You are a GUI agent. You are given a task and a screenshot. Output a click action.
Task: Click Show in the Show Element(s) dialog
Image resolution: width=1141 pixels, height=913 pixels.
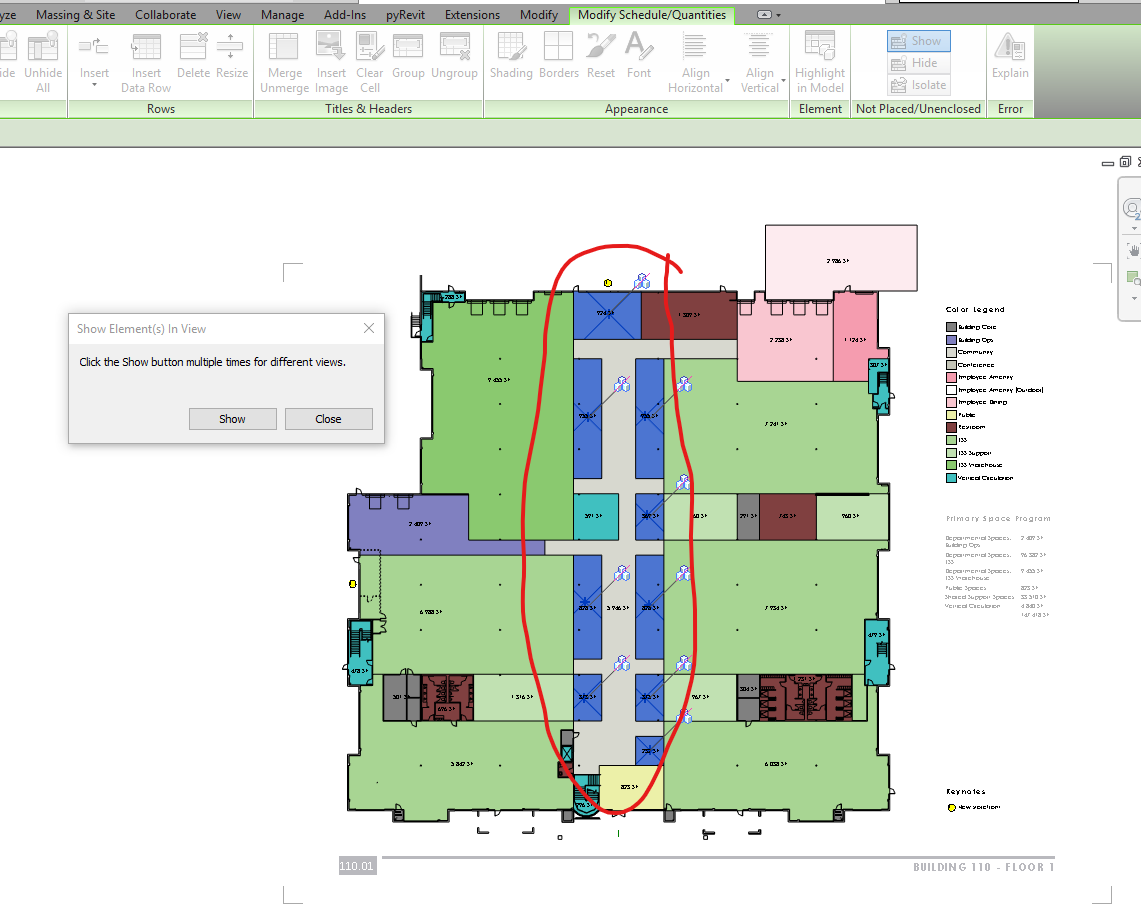[x=233, y=419]
